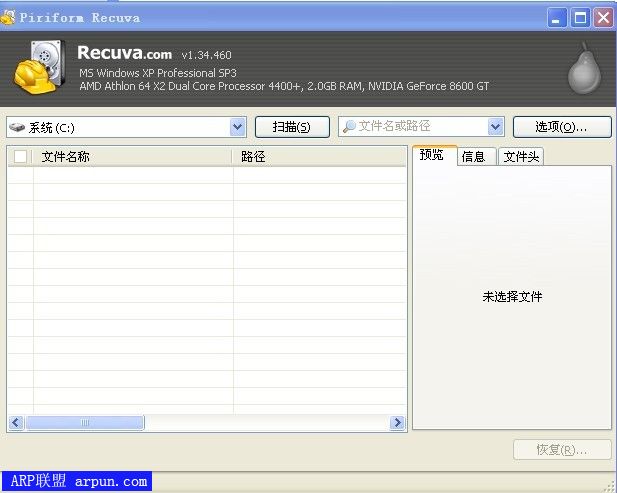This screenshot has height=493, width=617.
Task: Start a scan with the 扫描(S) button
Action: tap(292, 127)
